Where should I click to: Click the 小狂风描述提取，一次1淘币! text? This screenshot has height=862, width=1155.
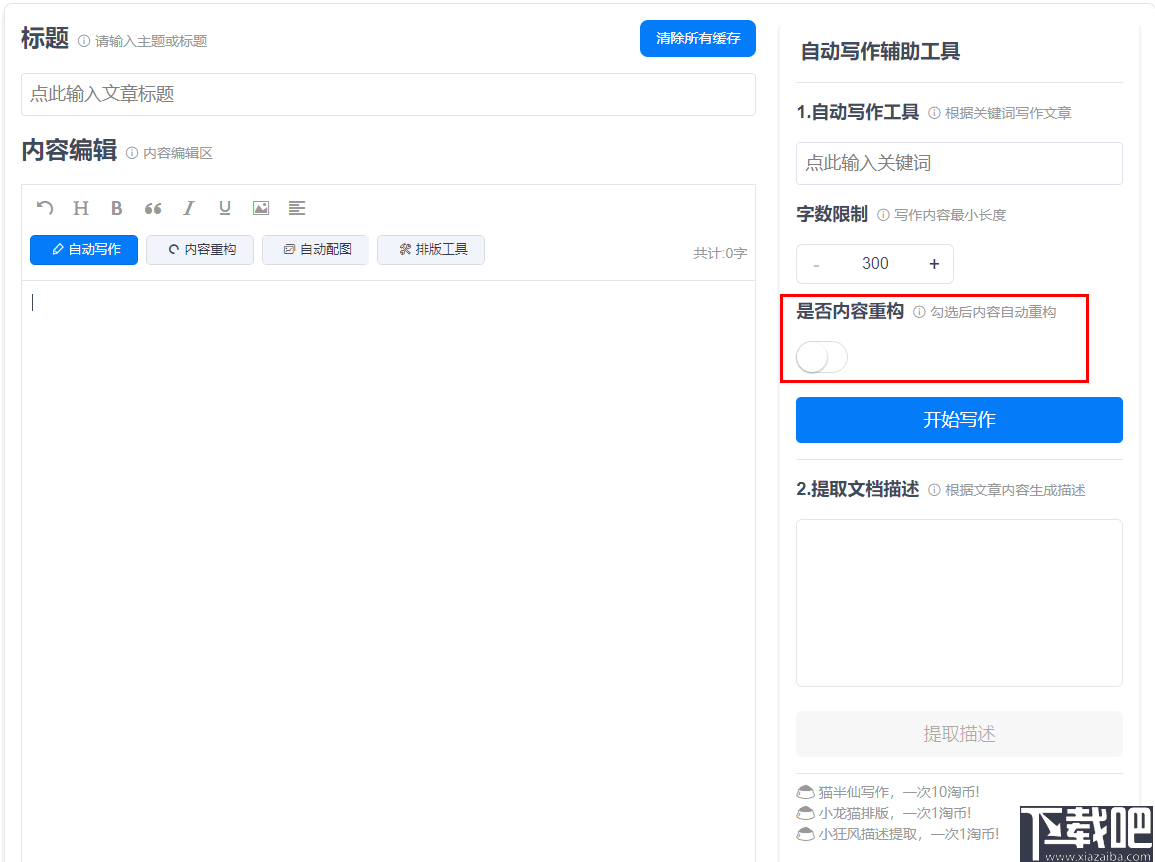[x=909, y=834]
